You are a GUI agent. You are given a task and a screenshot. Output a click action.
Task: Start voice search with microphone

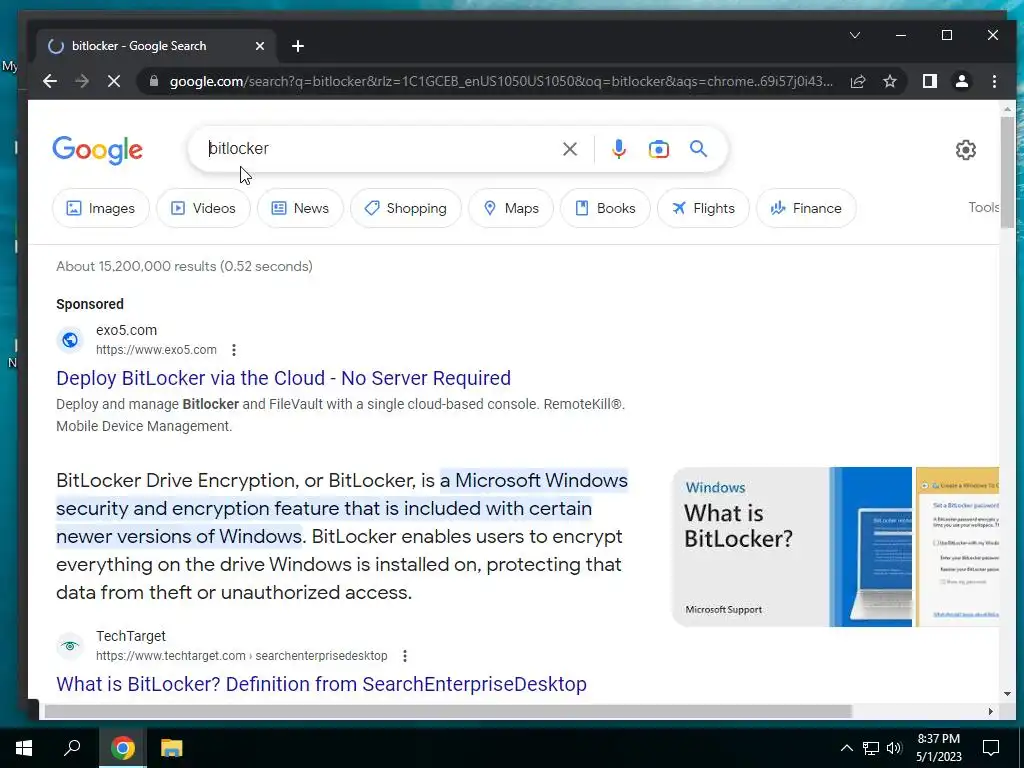(x=618, y=149)
